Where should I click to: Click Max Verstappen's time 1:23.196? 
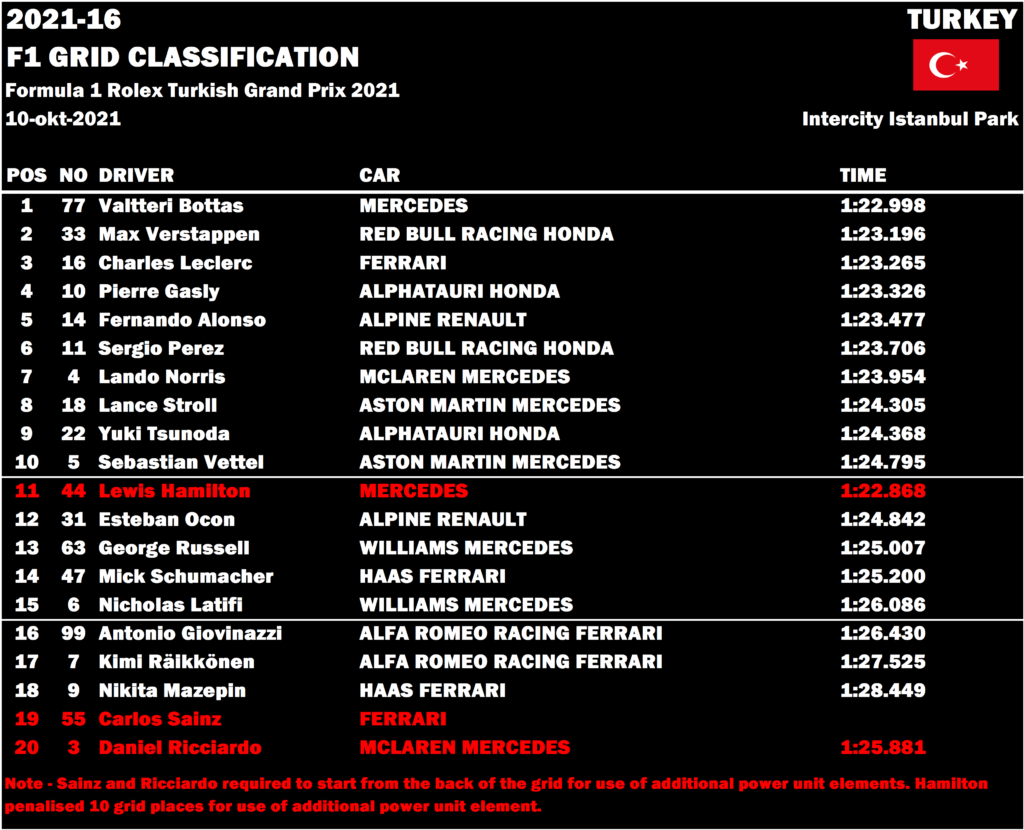point(882,234)
